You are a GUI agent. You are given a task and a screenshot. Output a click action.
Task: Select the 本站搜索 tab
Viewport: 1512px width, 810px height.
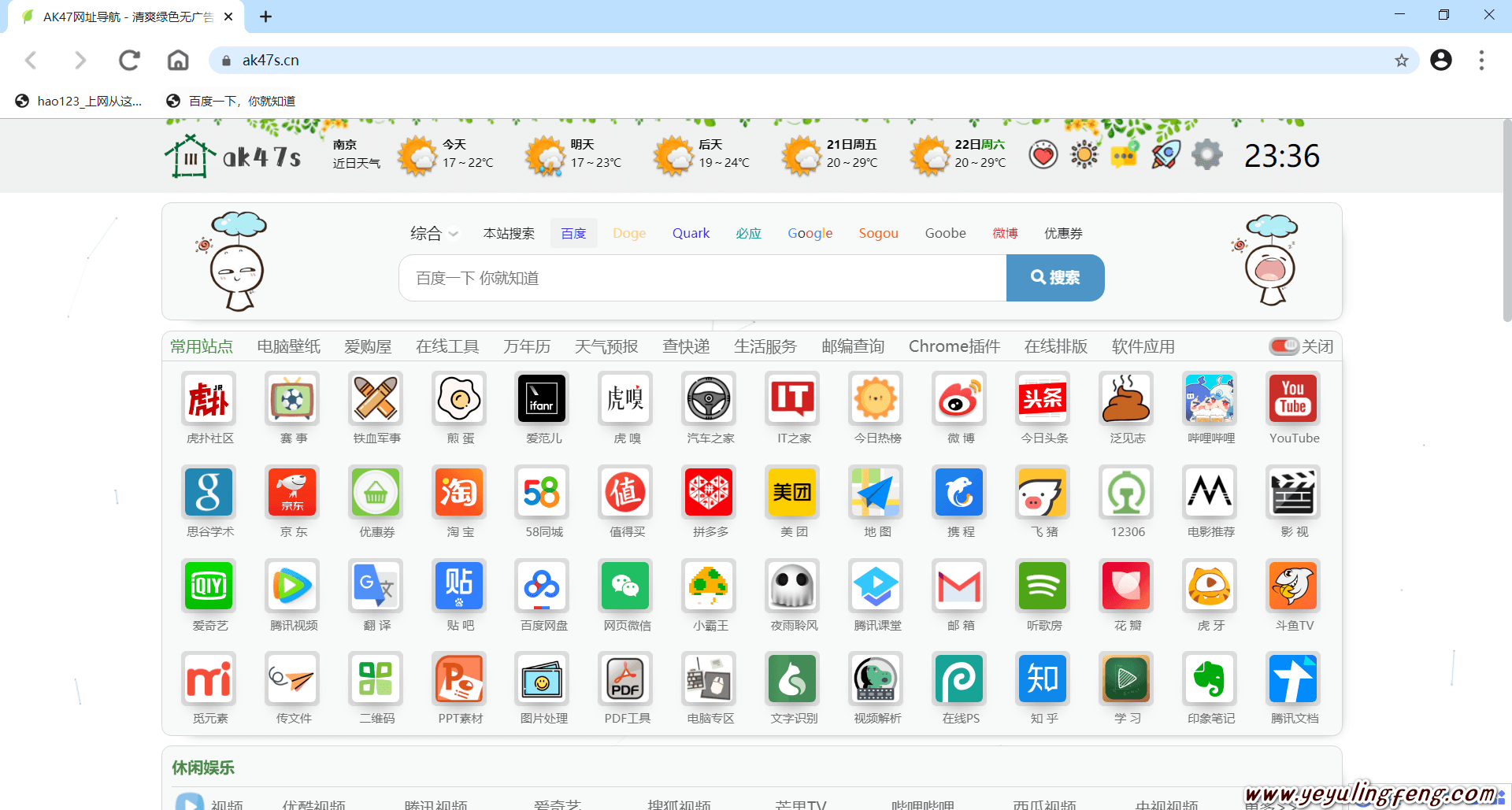click(x=509, y=233)
